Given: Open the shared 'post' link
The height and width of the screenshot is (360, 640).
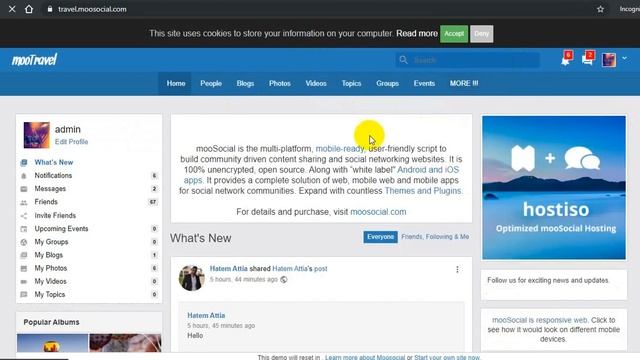Looking at the screenshot, I should (320, 269).
